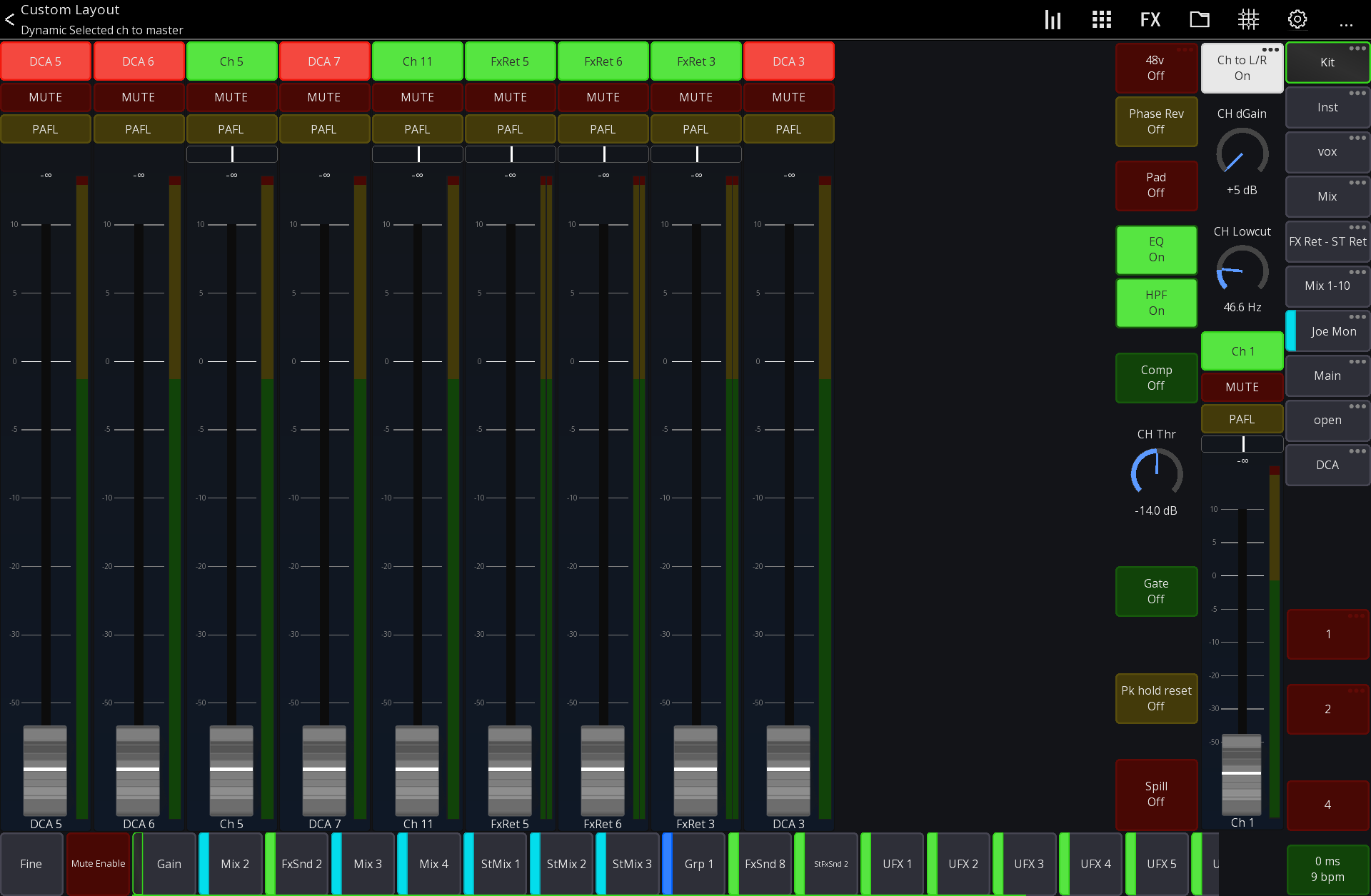Toggle Phase Rev switch
Image resolution: width=1371 pixels, height=896 pixels.
[x=1156, y=121]
